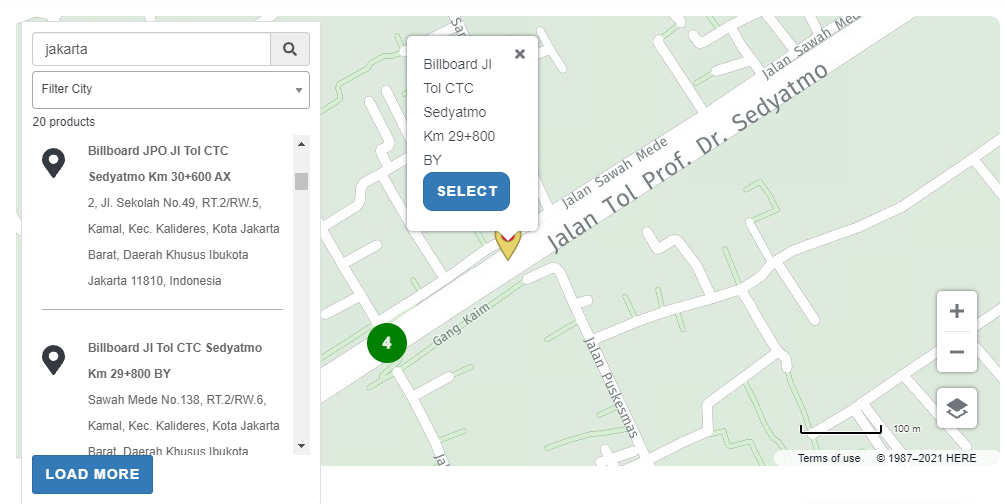Click the product list scroll up arrow

pyautogui.click(x=302, y=144)
